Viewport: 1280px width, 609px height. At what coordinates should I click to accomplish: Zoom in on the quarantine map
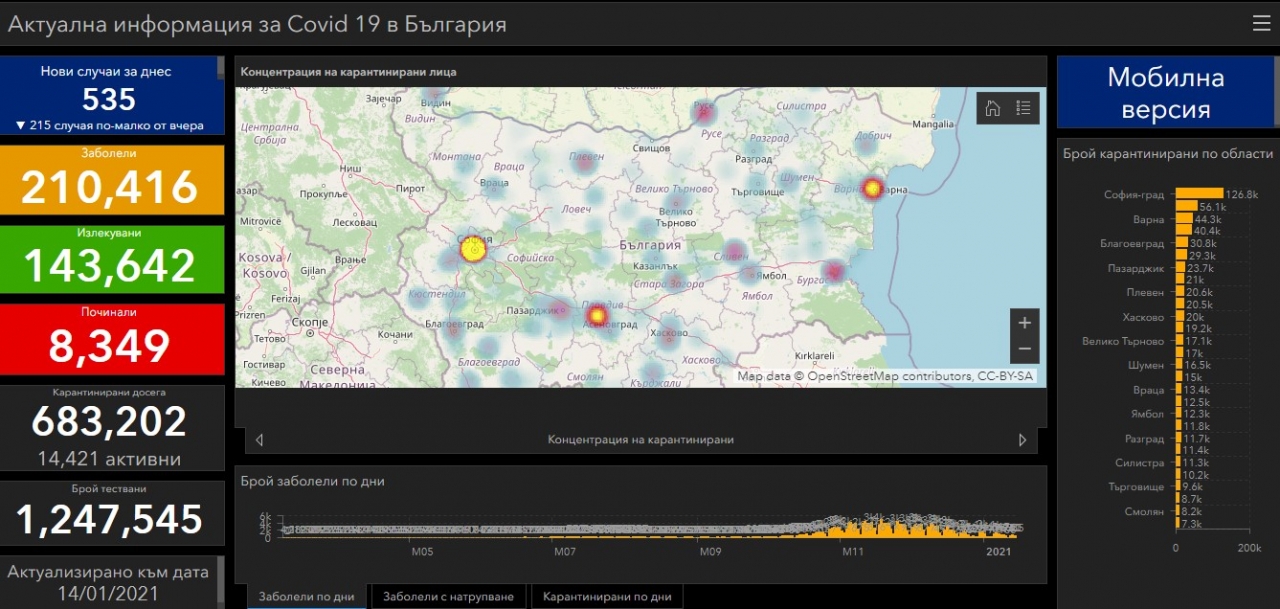pyautogui.click(x=1024, y=323)
